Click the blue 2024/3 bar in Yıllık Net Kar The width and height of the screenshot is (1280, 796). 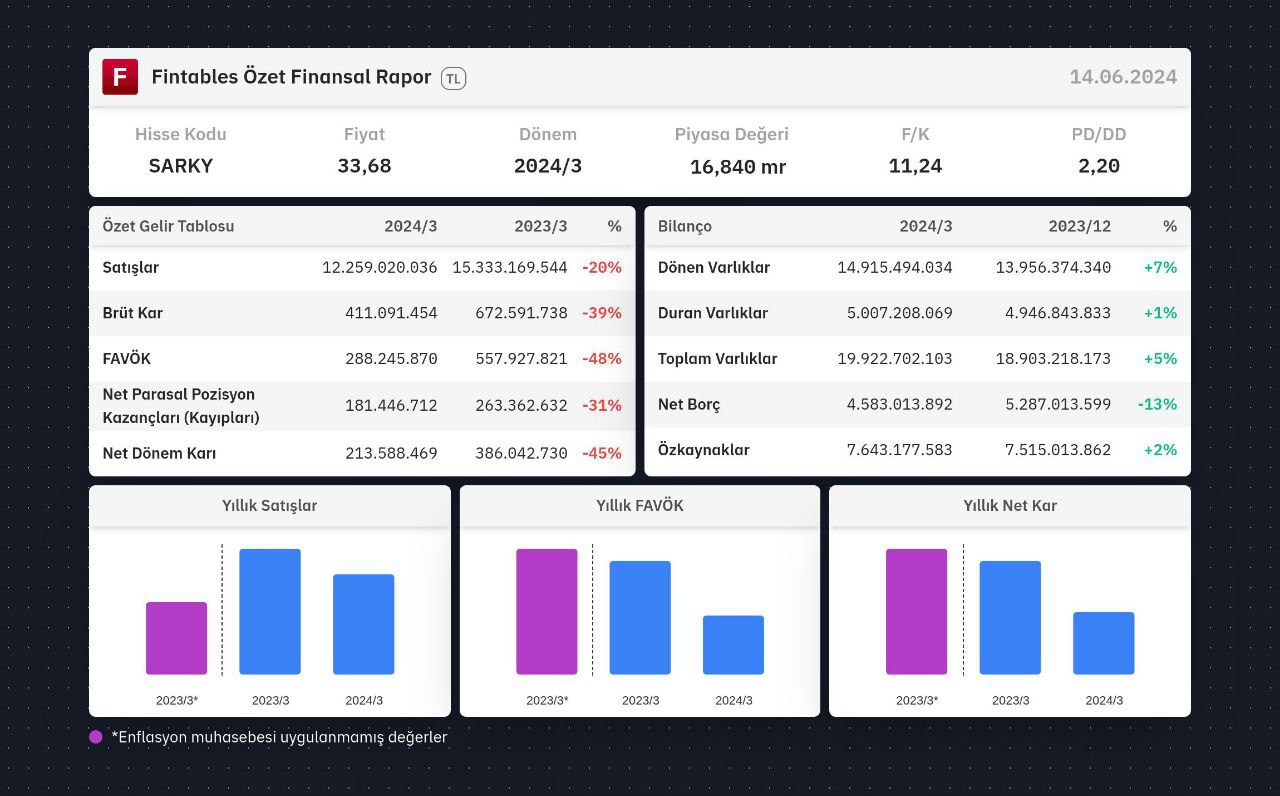pyautogui.click(x=1103, y=643)
